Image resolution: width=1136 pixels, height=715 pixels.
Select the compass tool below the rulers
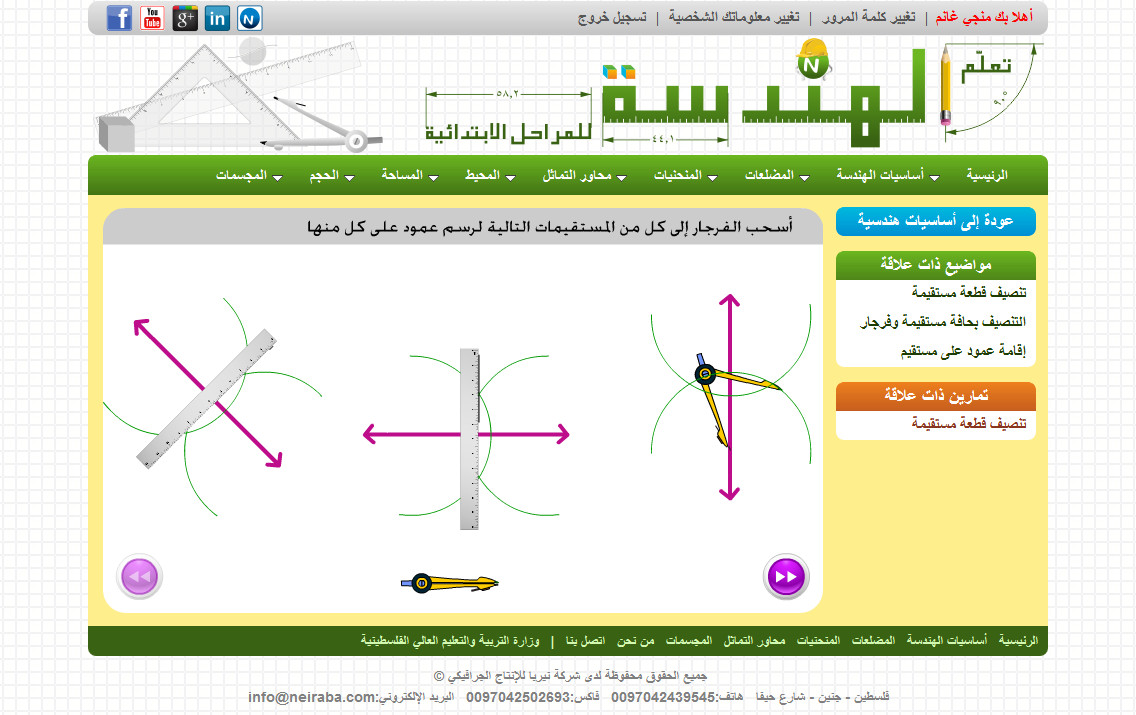coord(449,582)
